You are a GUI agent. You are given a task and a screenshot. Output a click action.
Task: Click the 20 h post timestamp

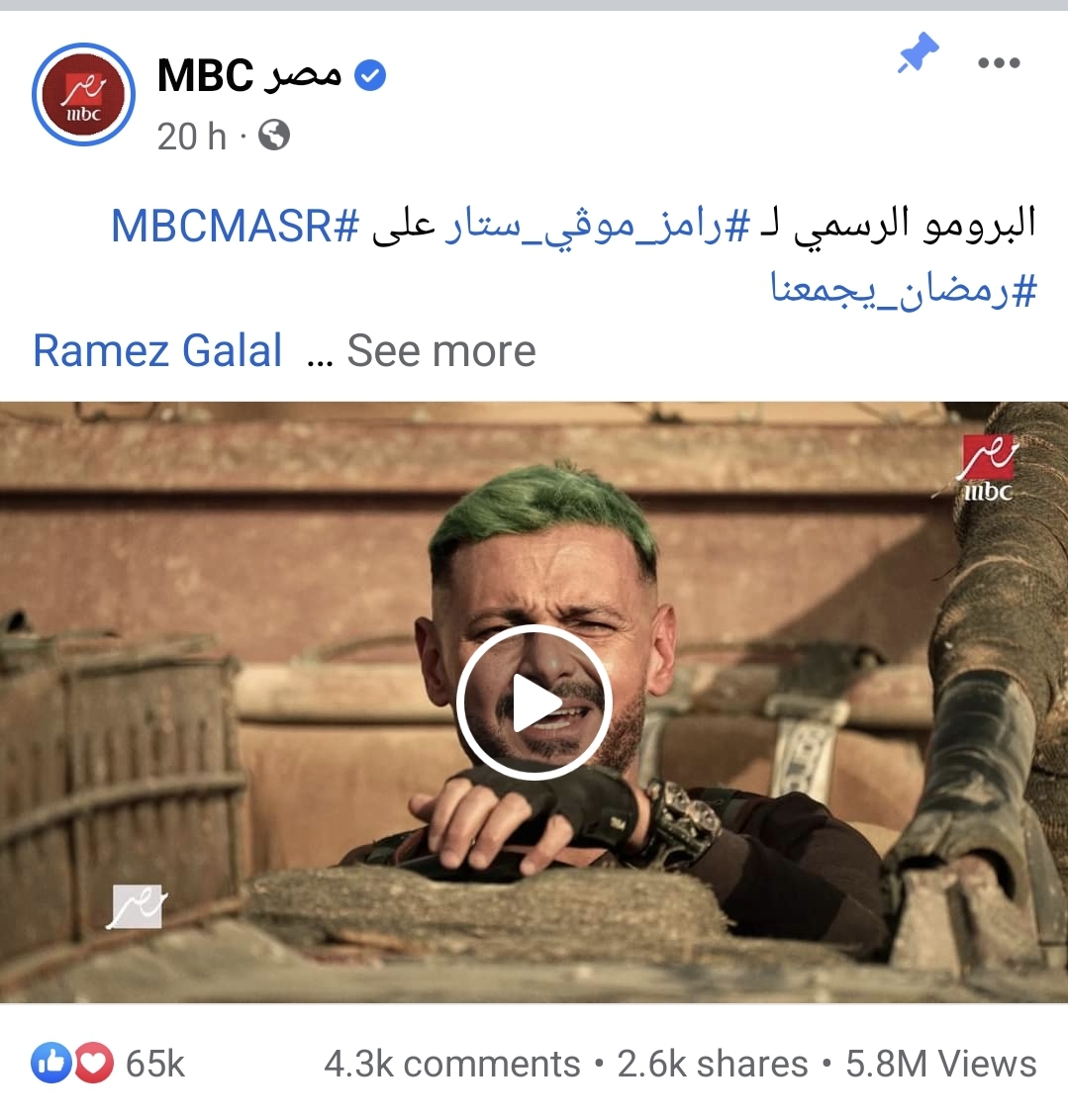click(x=191, y=136)
